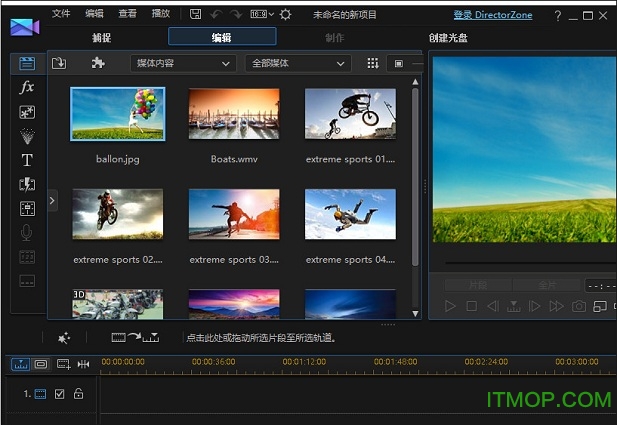Click the save project floppy disk icon
The image size is (617, 425).
[x=195, y=14]
